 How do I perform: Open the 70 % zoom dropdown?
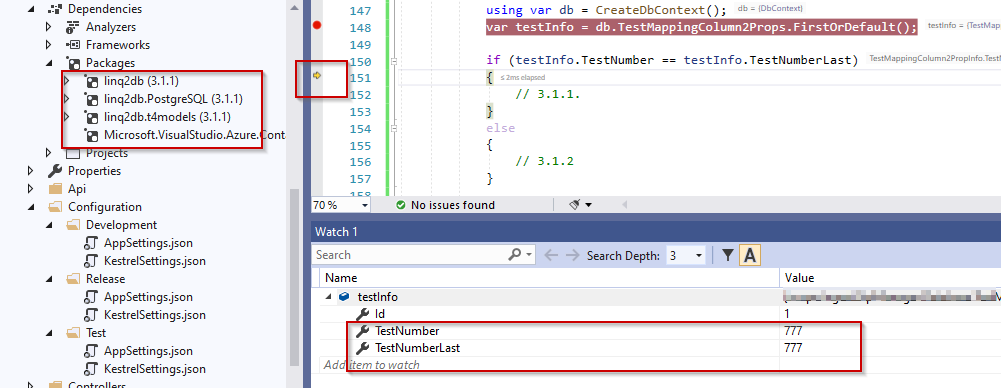point(365,205)
